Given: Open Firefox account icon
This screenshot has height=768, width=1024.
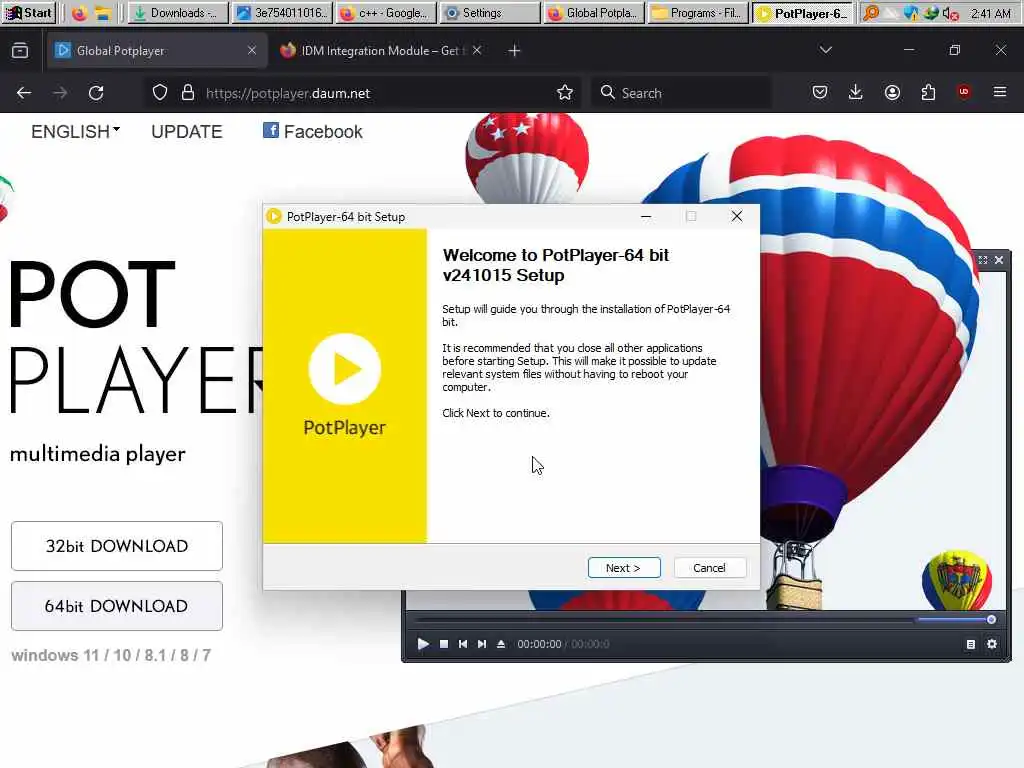Looking at the screenshot, I should click(892, 93).
